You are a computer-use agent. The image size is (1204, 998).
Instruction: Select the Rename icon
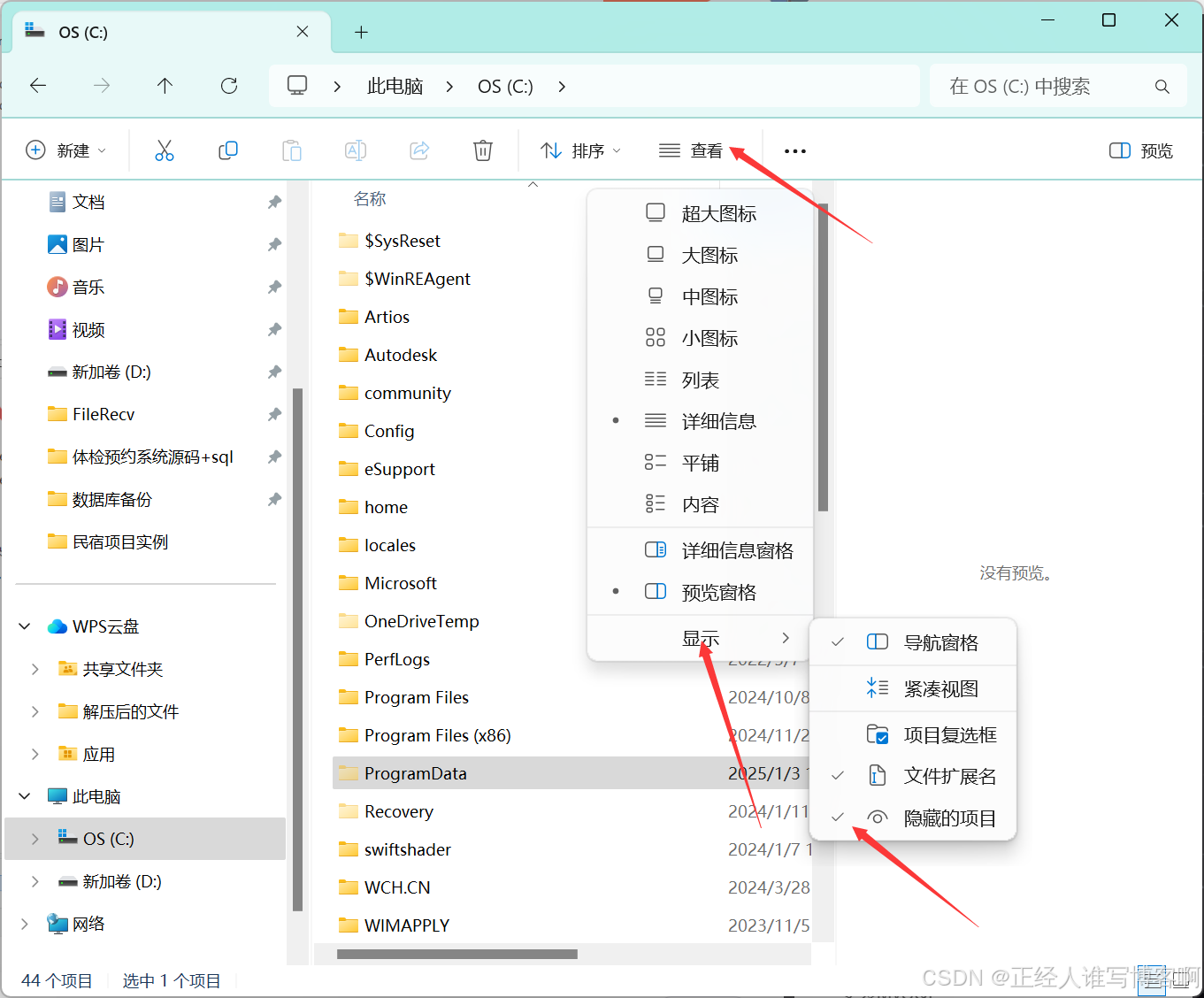pos(356,150)
